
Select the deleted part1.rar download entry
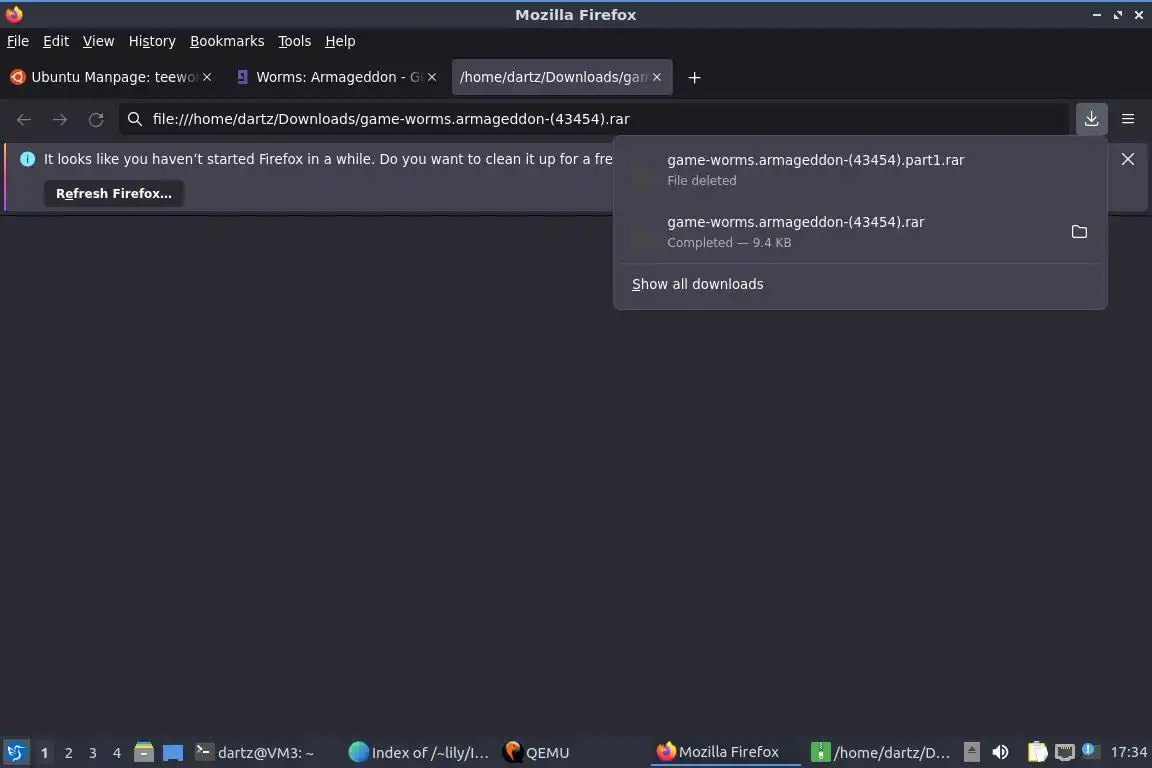(x=860, y=170)
